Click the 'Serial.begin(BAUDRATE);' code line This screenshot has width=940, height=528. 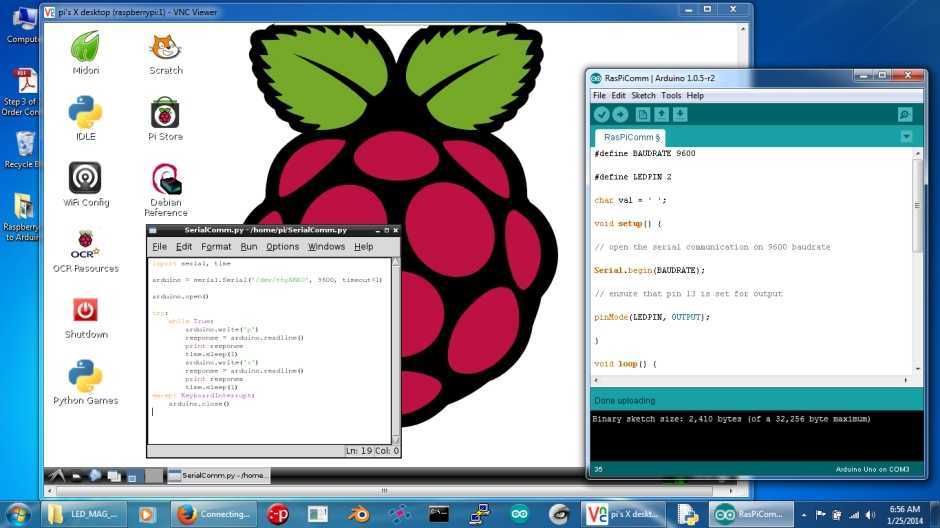point(650,270)
